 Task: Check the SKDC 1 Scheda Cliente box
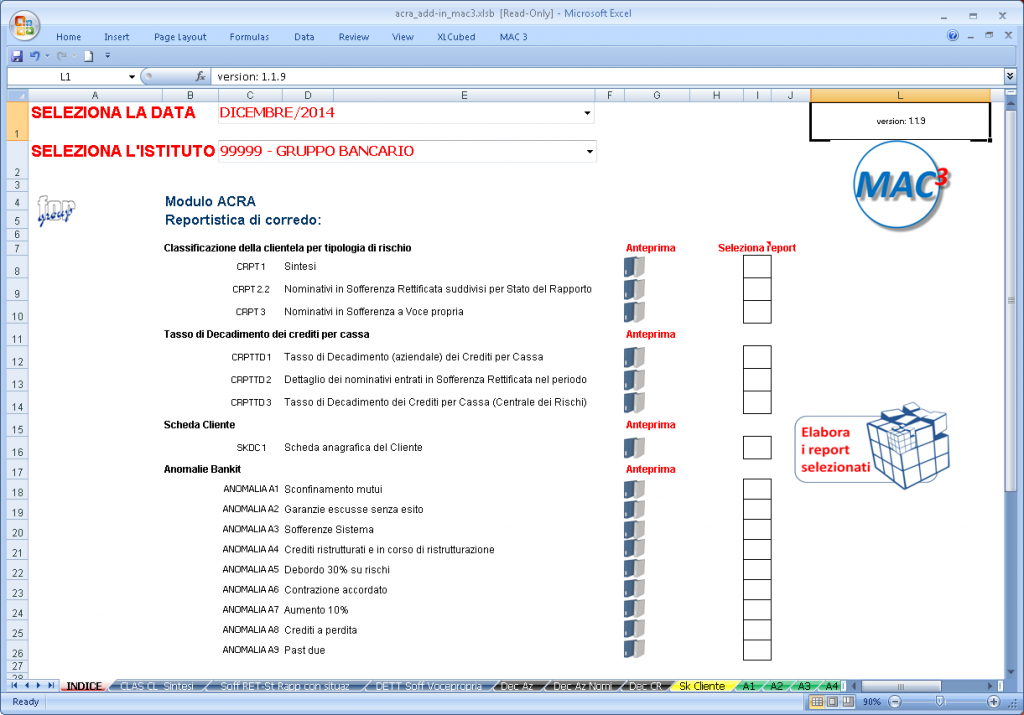point(757,447)
